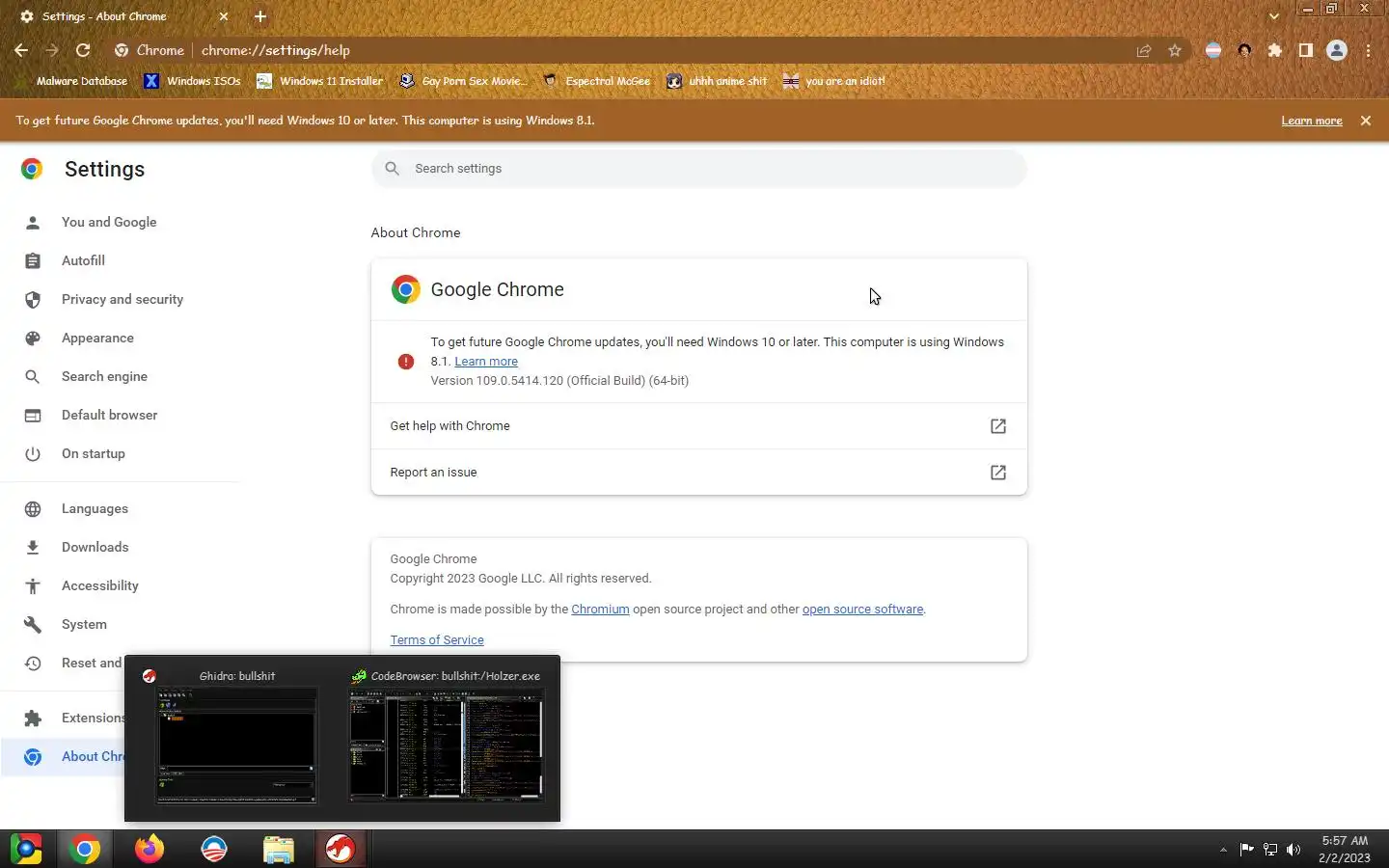Image resolution: width=1389 pixels, height=868 pixels.
Task: Click the taskbar icon right of Firefox
Action: 214,849
